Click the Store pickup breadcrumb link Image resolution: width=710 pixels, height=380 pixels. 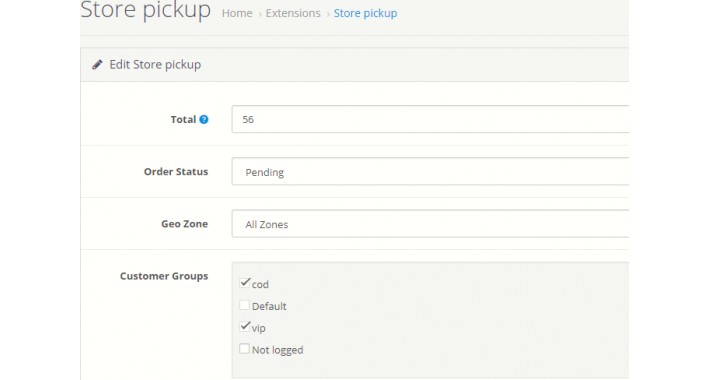(365, 13)
